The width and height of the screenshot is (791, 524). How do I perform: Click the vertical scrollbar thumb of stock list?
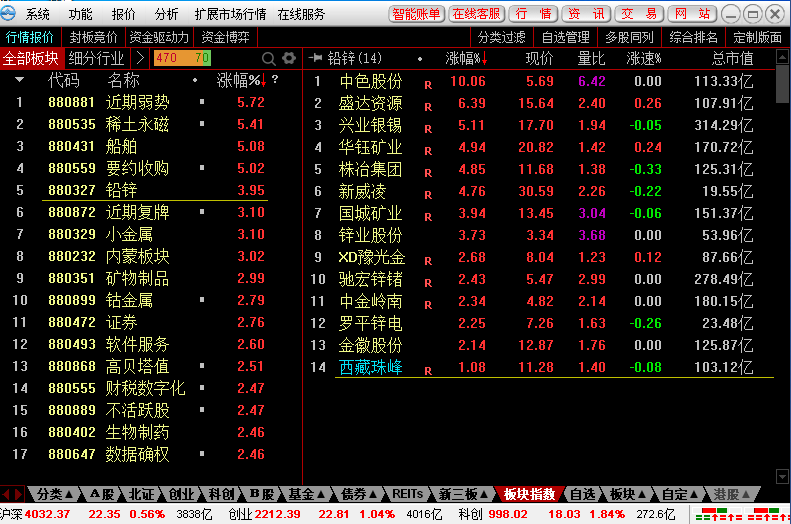pyautogui.click(x=782, y=84)
